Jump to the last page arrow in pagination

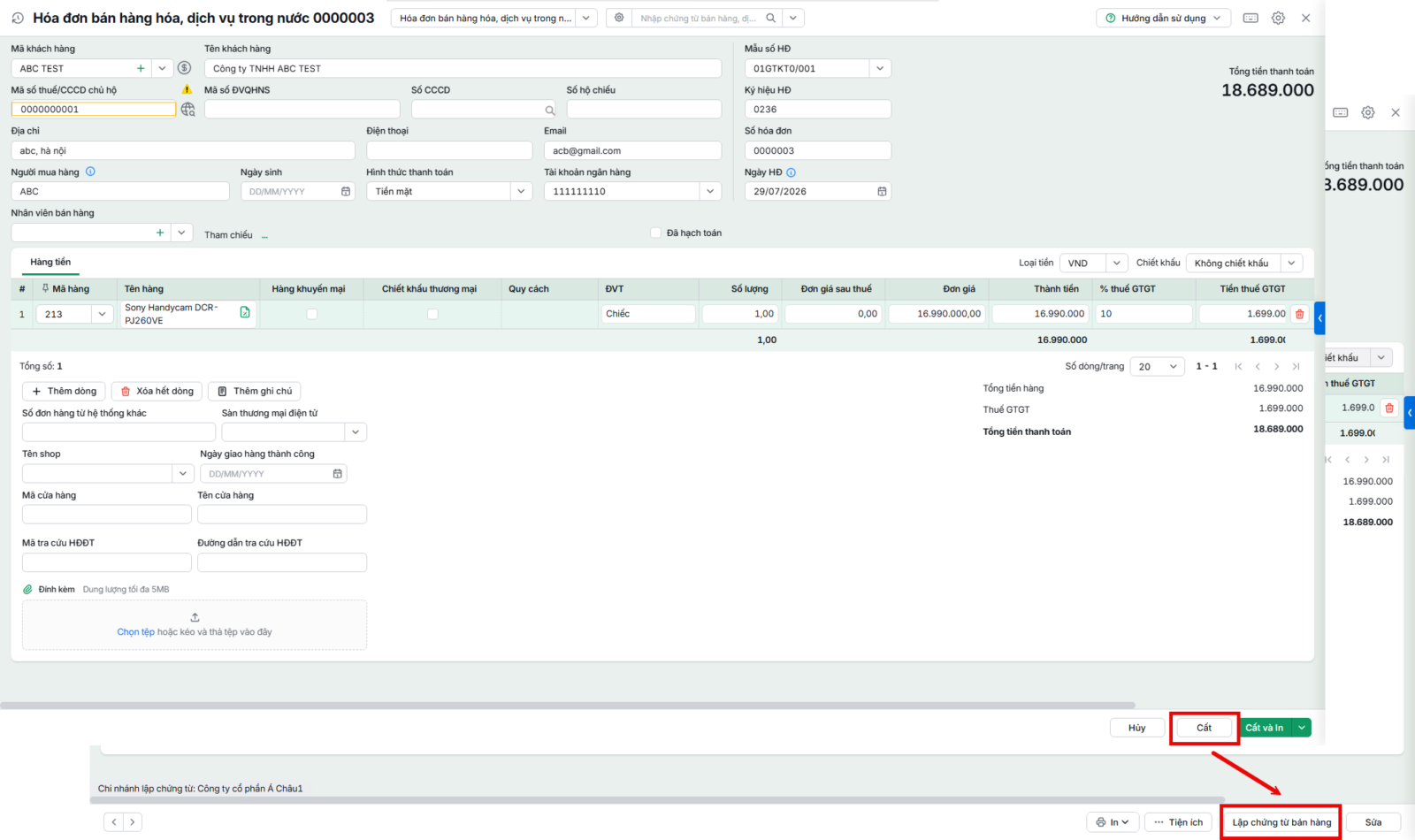click(x=1296, y=366)
